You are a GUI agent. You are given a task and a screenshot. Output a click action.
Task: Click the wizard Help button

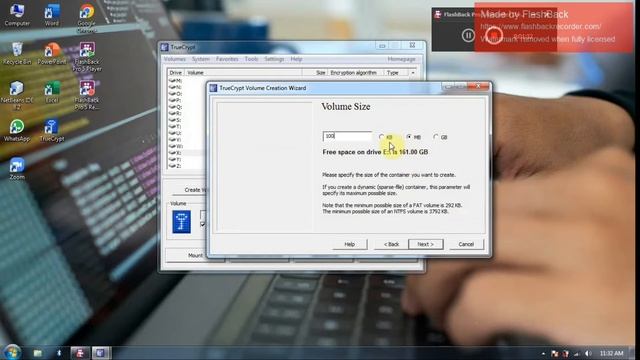point(349,244)
